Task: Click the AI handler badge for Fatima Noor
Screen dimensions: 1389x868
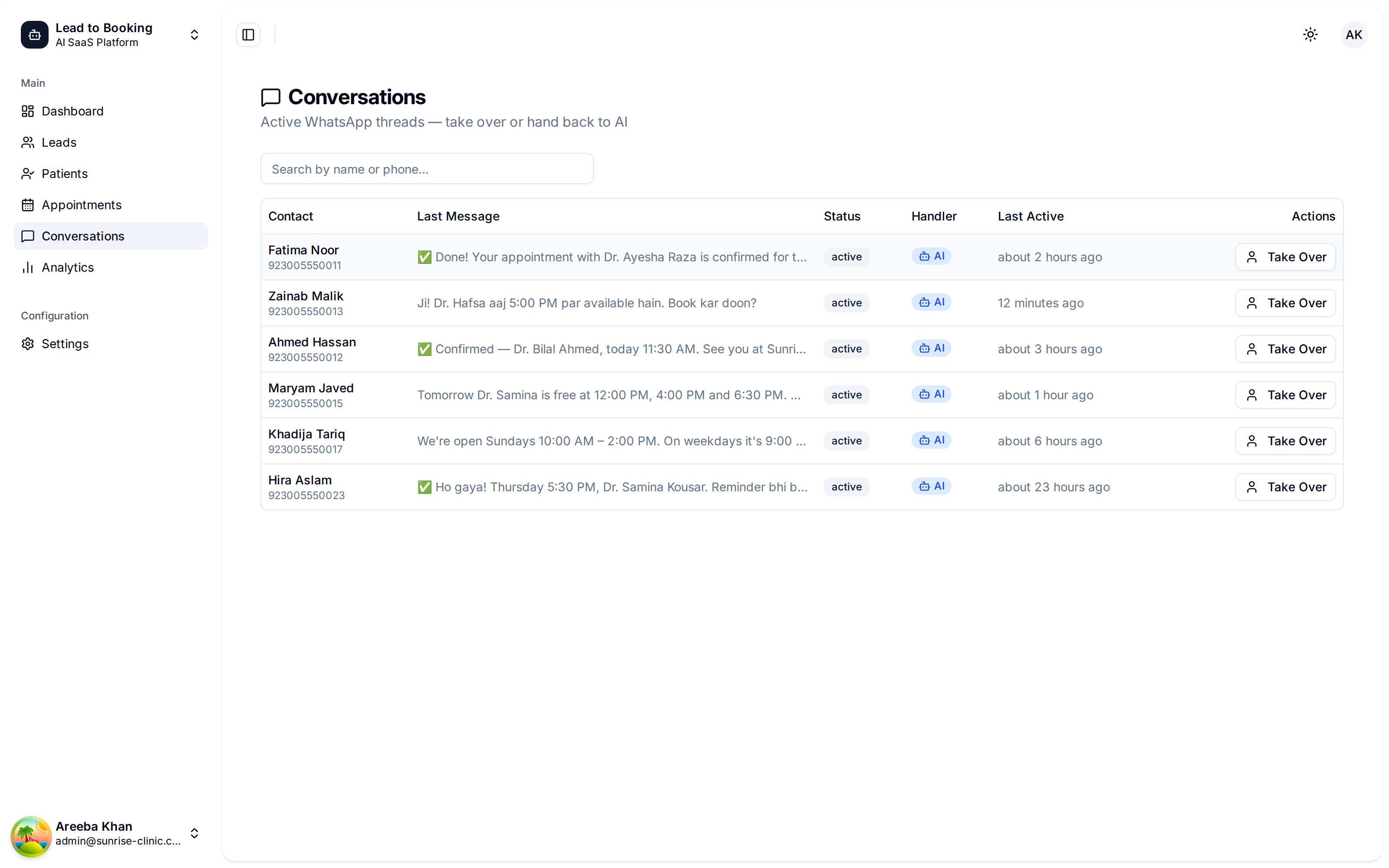Action: (x=931, y=256)
